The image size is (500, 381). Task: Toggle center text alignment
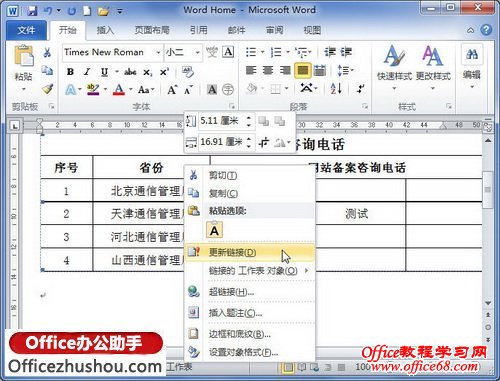click(x=268, y=70)
